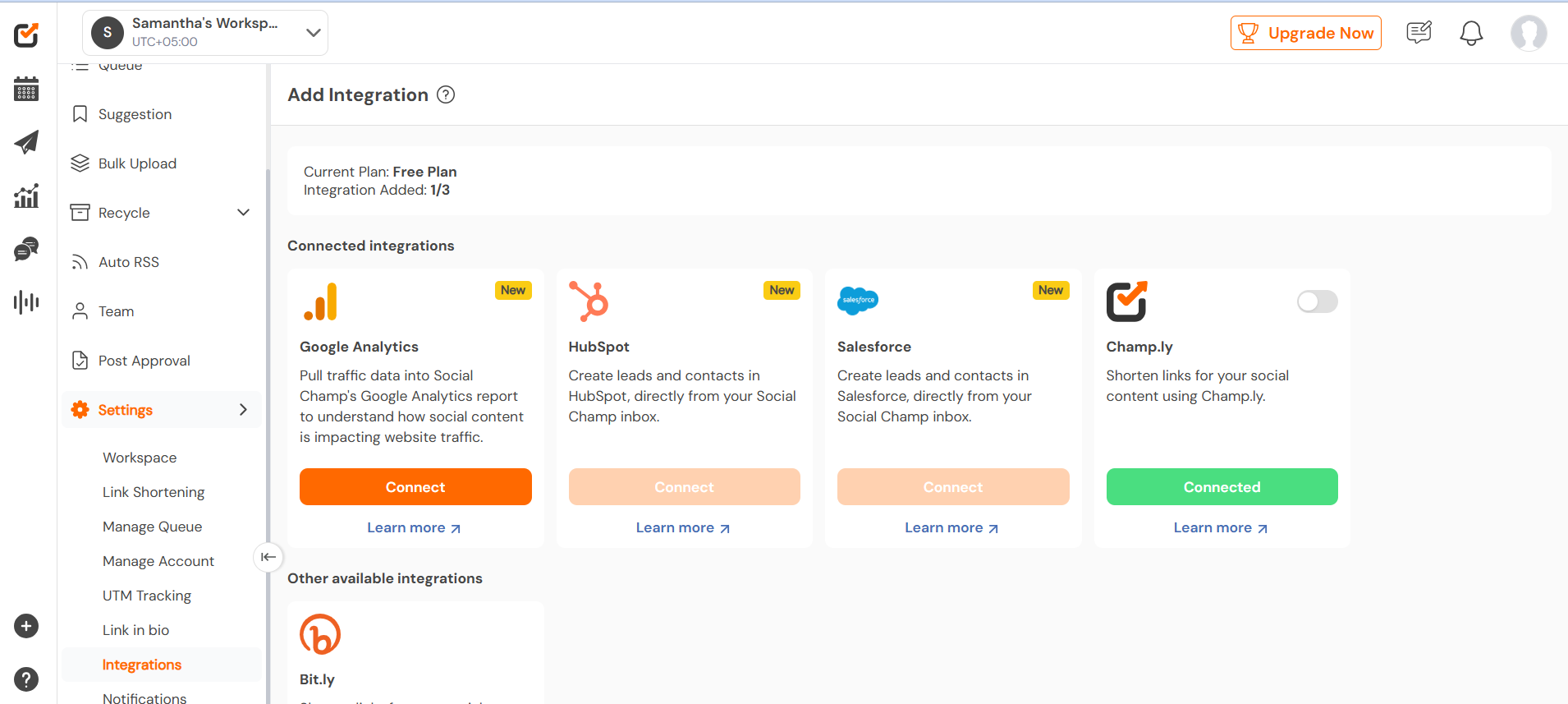1568x704 pixels.
Task: Open Link in bio settings
Action: (x=135, y=630)
